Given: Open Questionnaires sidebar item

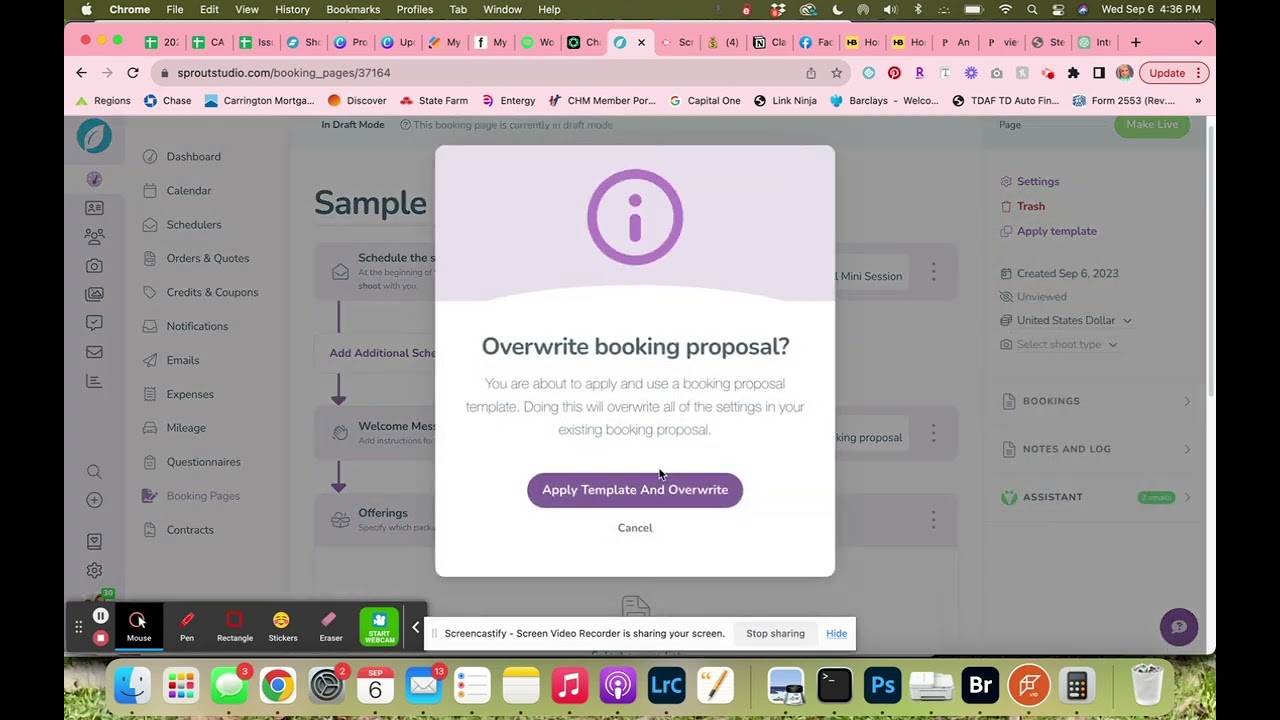Looking at the screenshot, I should [x=203, y=462].
